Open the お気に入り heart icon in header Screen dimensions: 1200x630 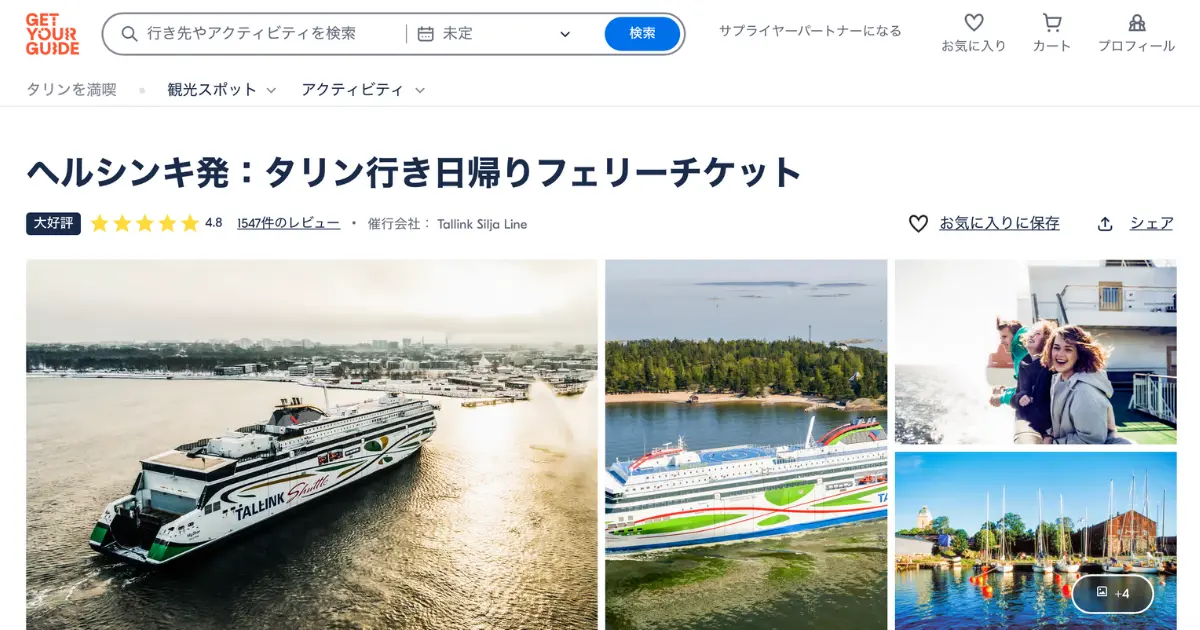point(973,22)
